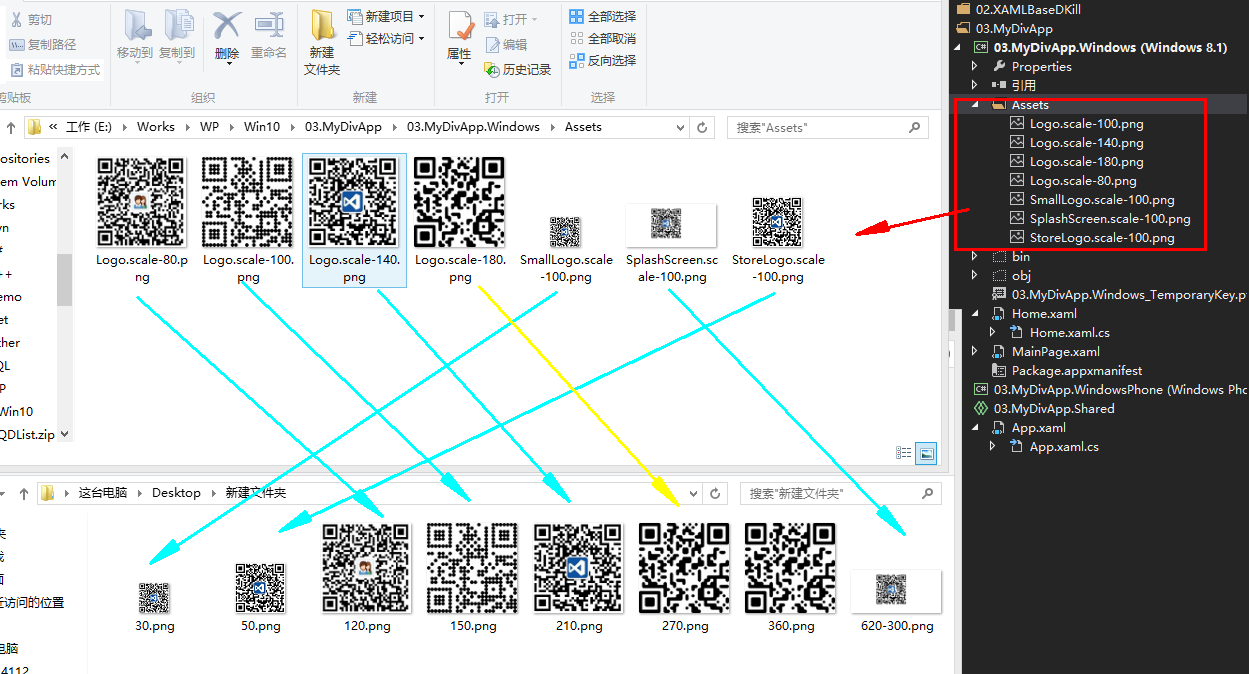Expand the Properties node
The width and height of the screenshot is (1249, 674).
point(975,67)
